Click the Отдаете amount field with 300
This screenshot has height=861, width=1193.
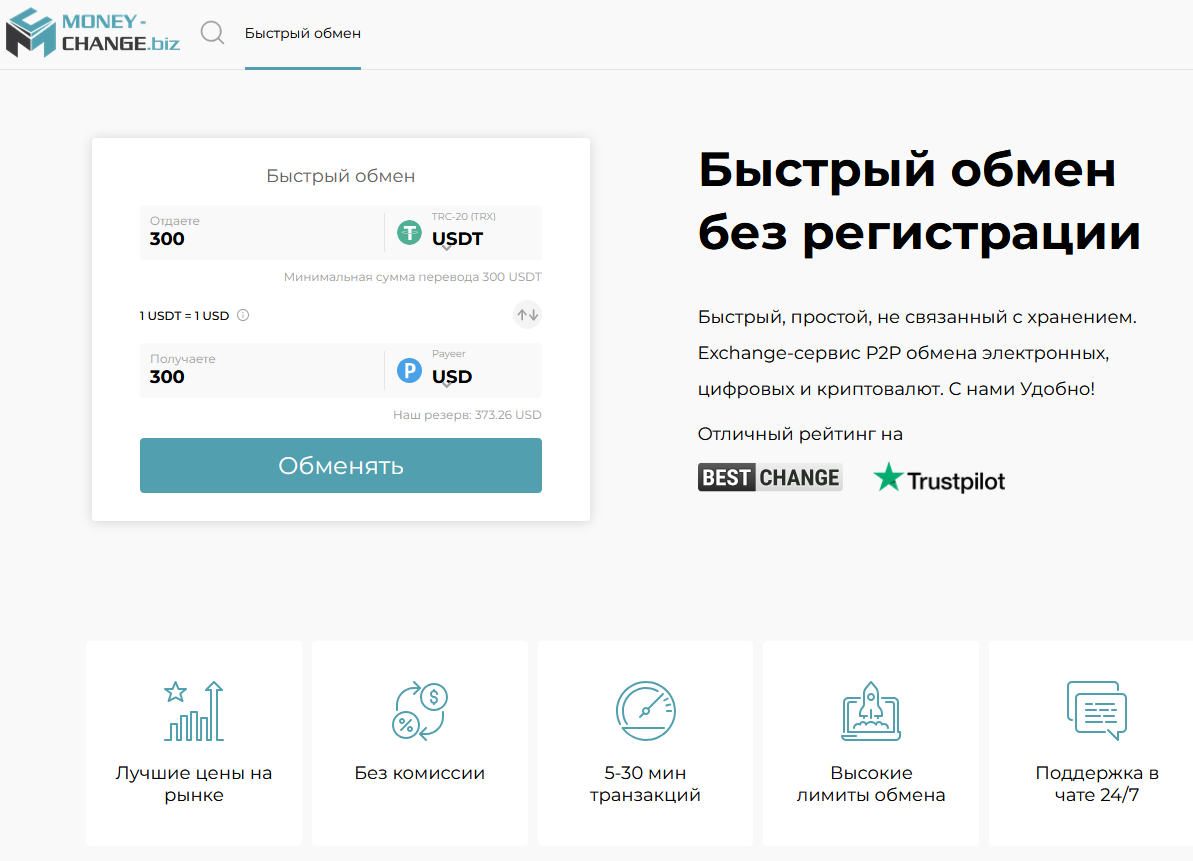pyautogui.click(x=262, y=232)
